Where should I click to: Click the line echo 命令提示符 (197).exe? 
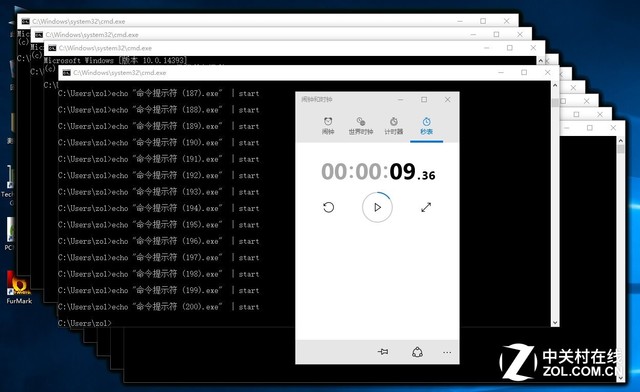(x=158, y=258)
